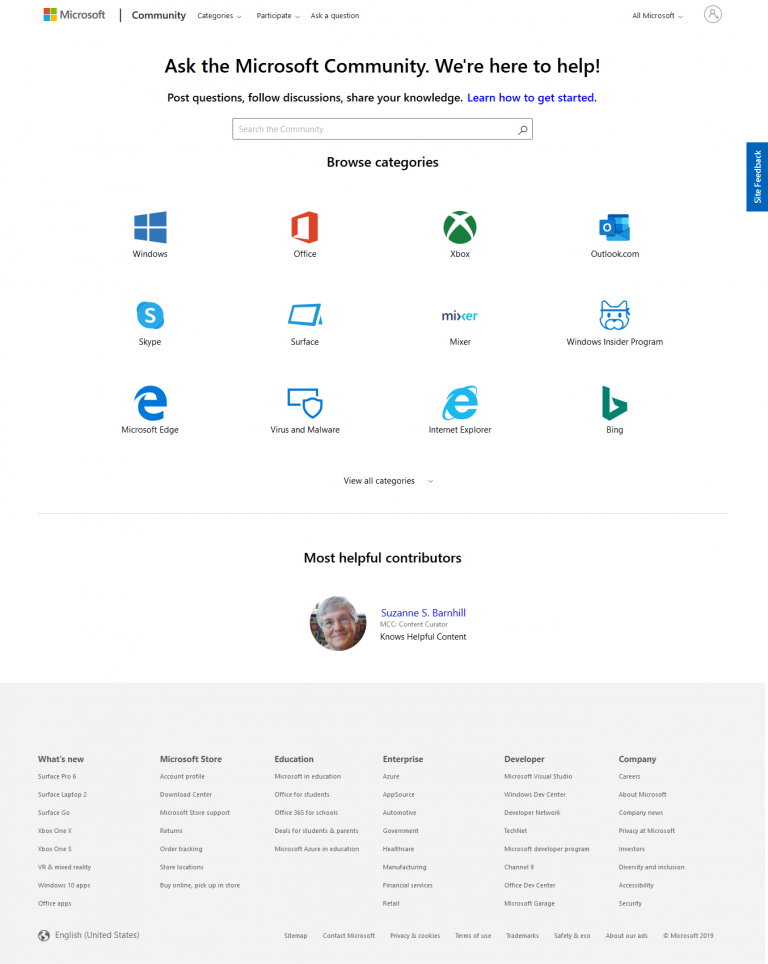Open Channel 9 footer link

(519, 867)
